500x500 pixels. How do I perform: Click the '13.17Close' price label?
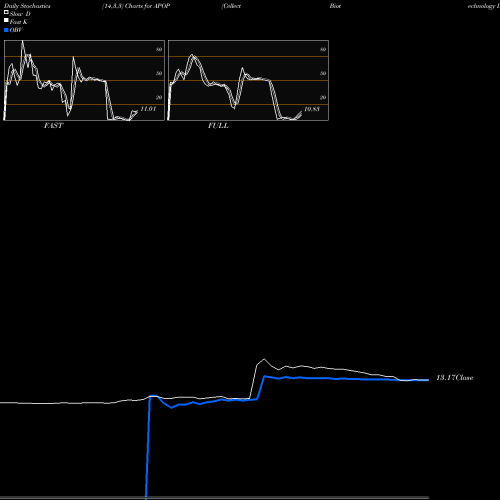pyautogui.click(x=455, y=378)
